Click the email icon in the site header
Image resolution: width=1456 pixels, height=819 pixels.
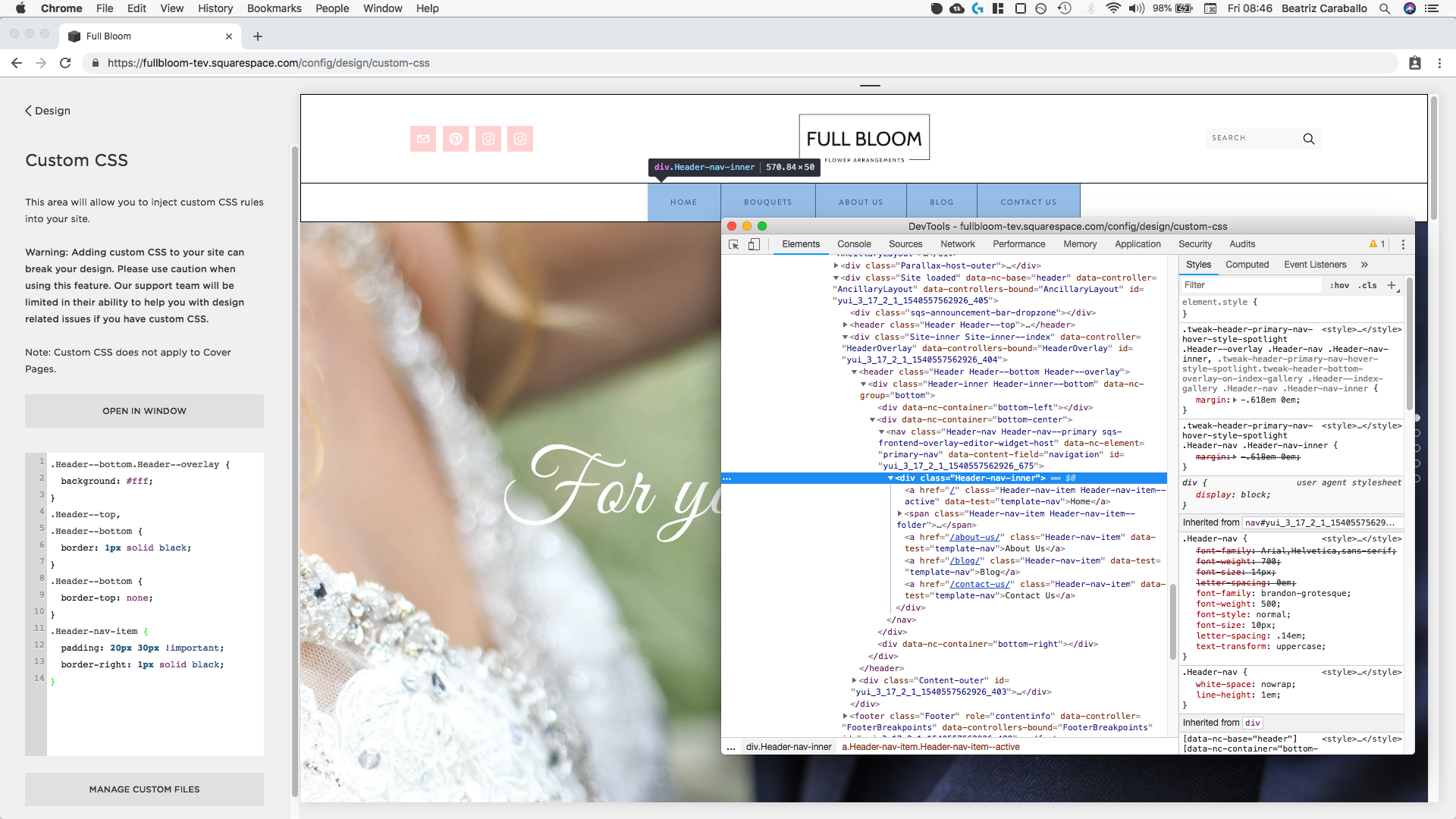[423, 139]
